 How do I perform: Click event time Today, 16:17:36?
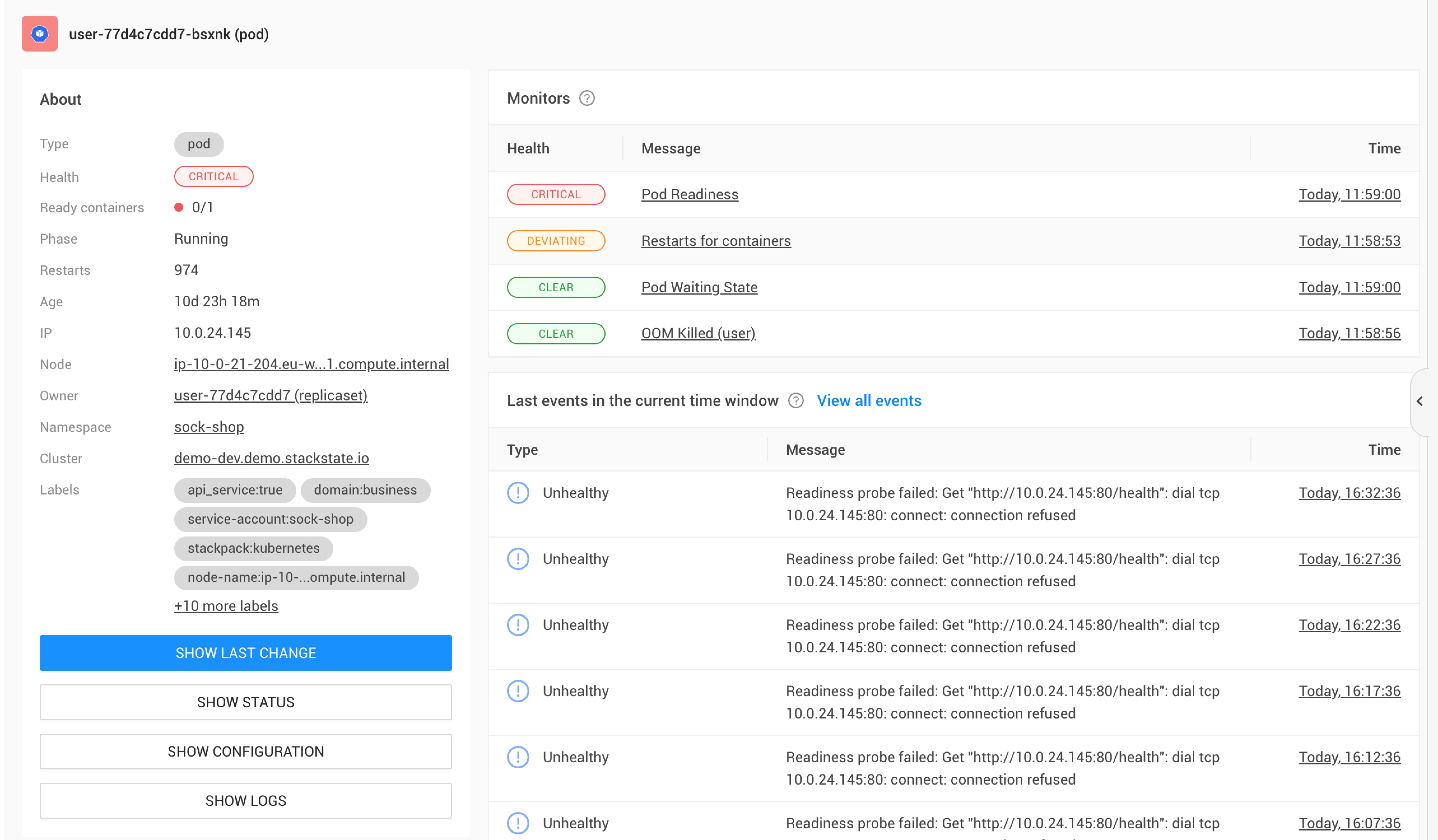[x=1349, y=691]
